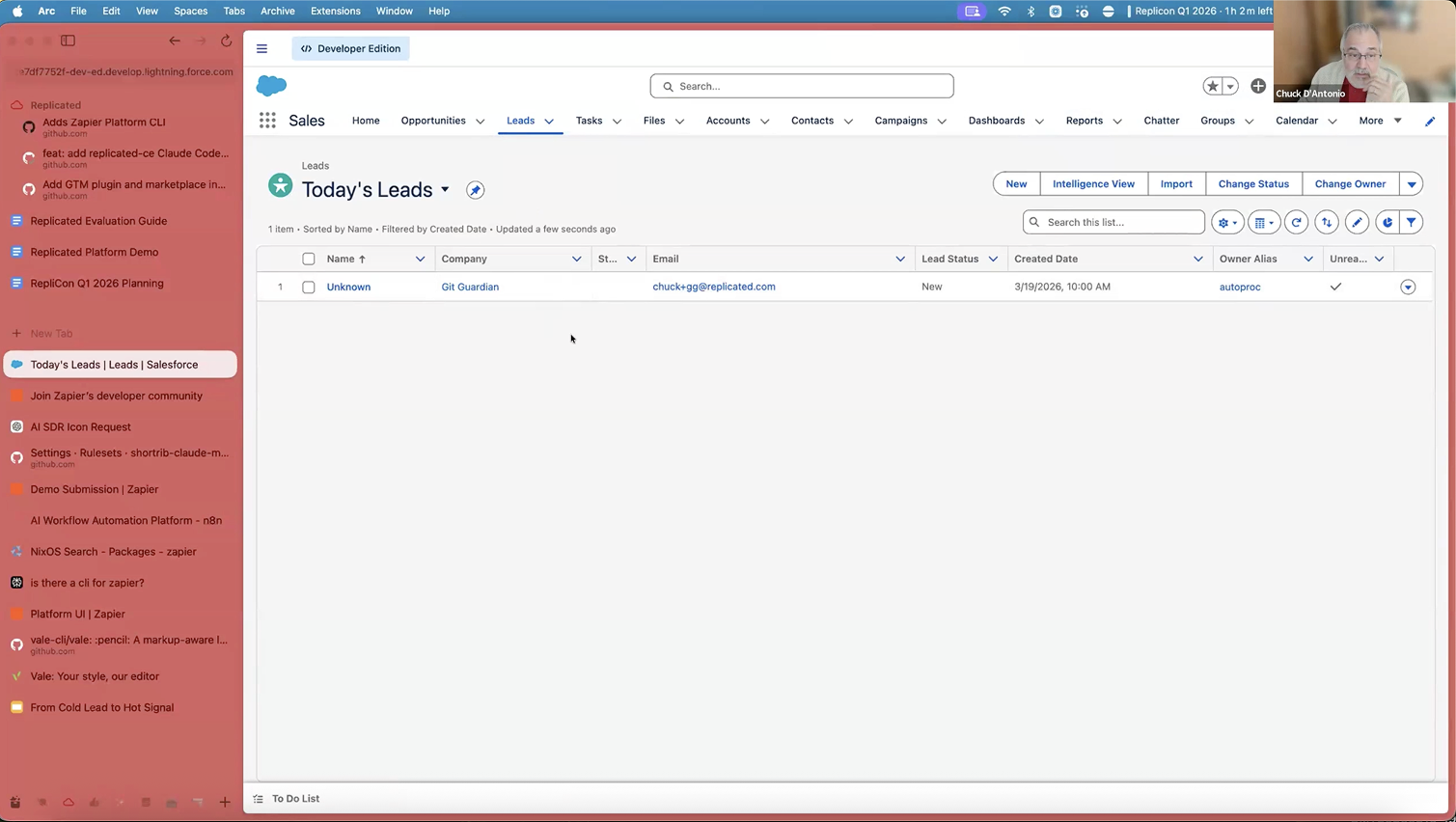Open the Email column chevron menu
Viewport: 1456px width, 822px height.
point(900,259)
